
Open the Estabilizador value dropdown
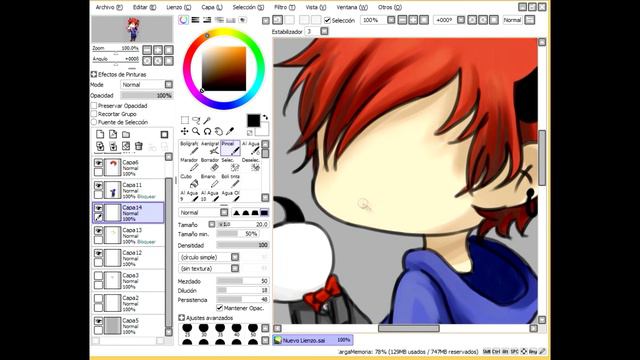(324, 31)
